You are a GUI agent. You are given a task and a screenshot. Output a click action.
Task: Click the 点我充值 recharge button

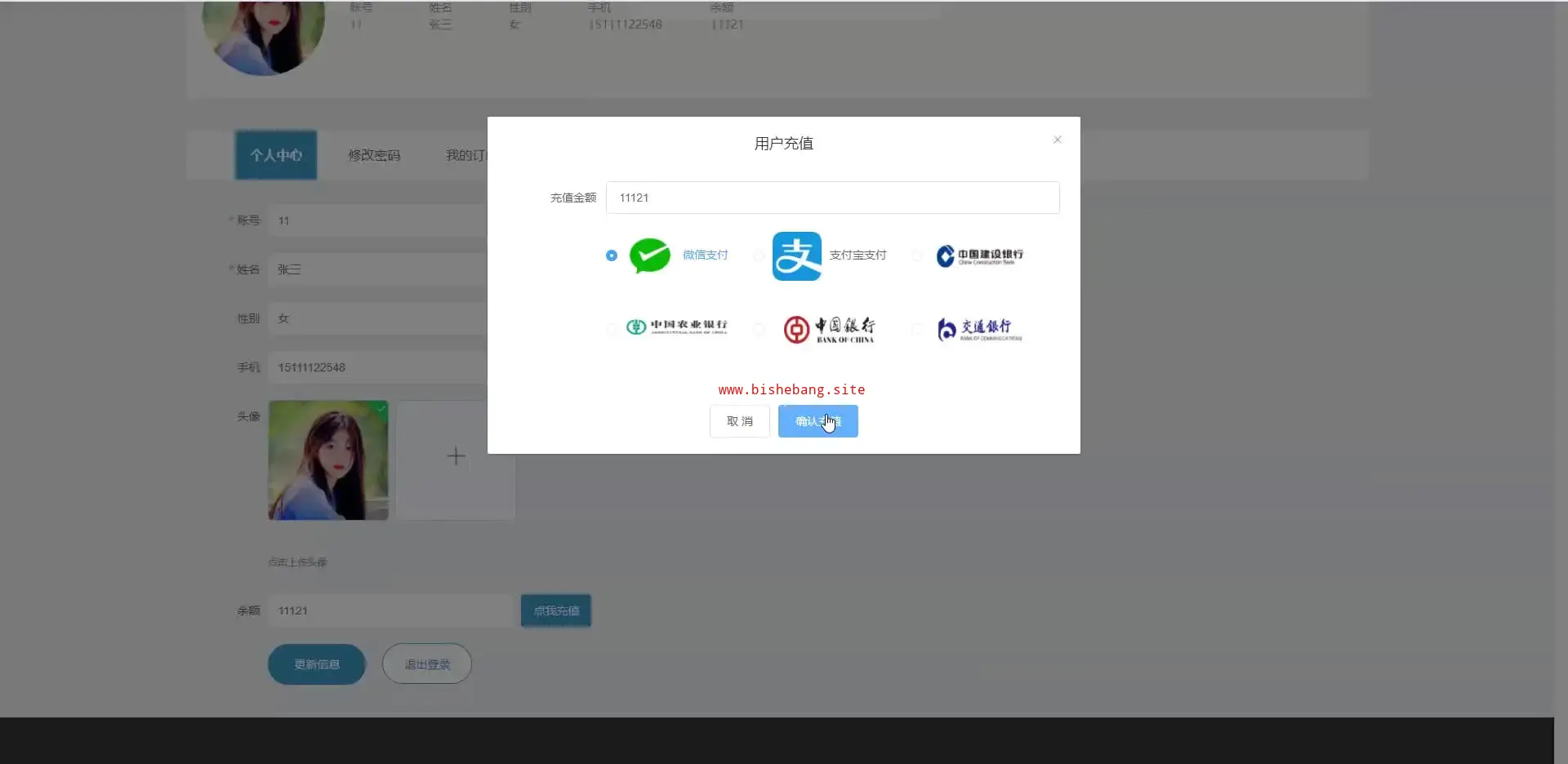556,611
